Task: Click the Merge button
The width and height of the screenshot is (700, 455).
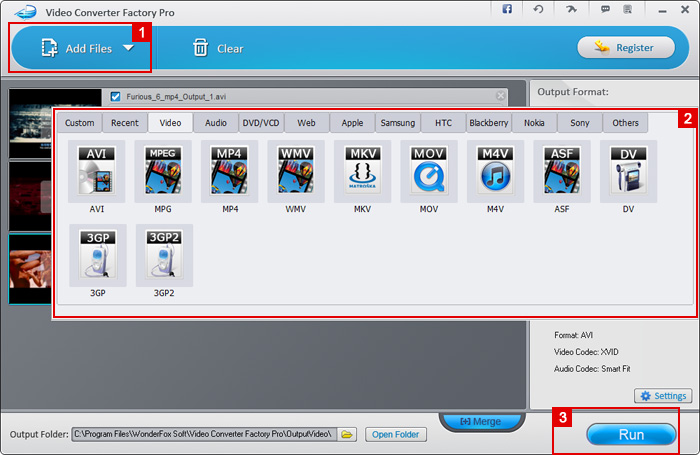Action: [481, 421]
